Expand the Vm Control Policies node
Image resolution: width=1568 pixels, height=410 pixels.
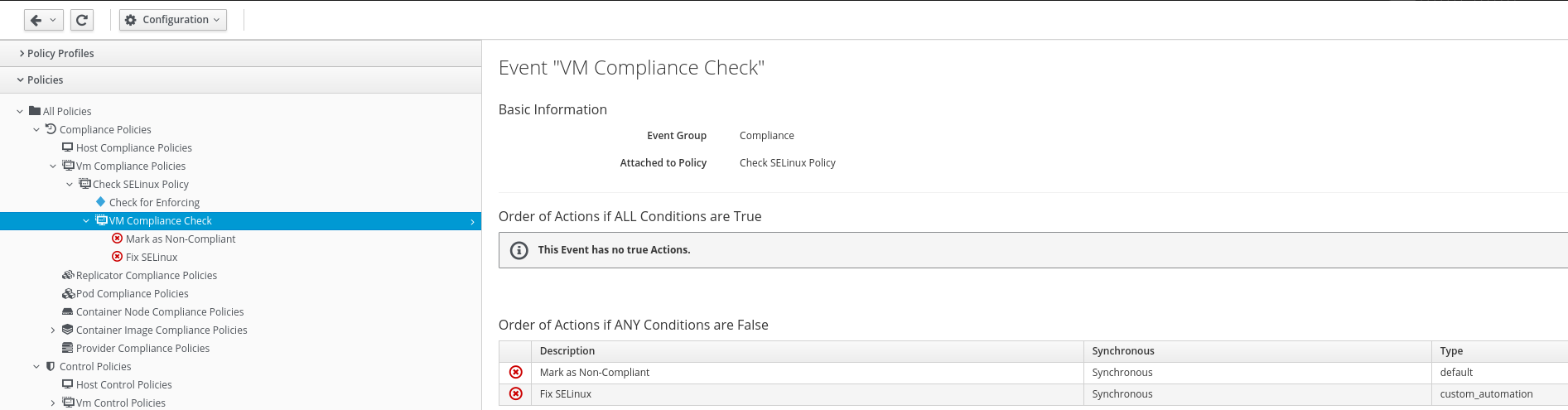(x=53, y=403)
